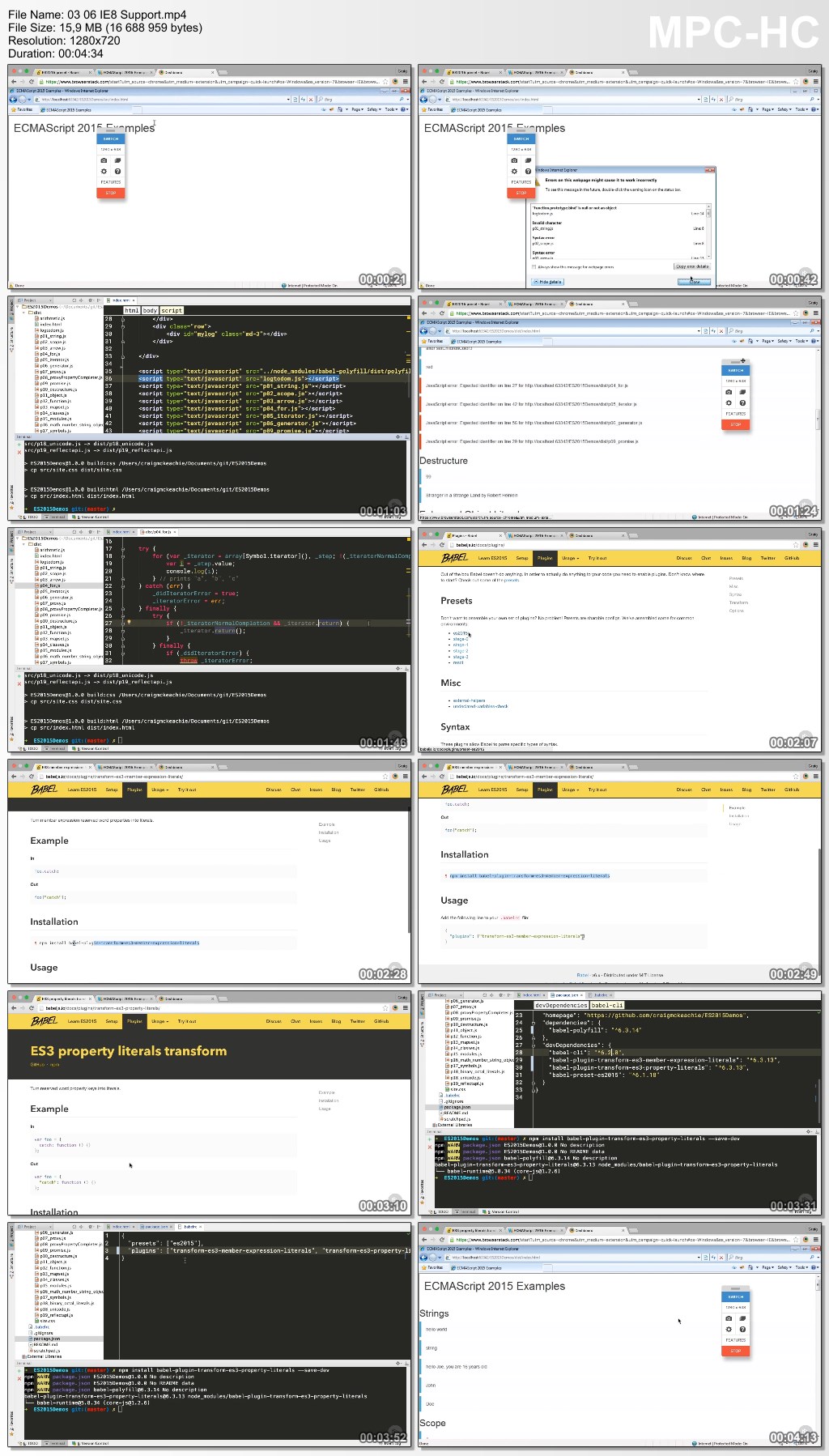
Task: Choose the frame stamped 00:02:28
Action: pos(210,871)
